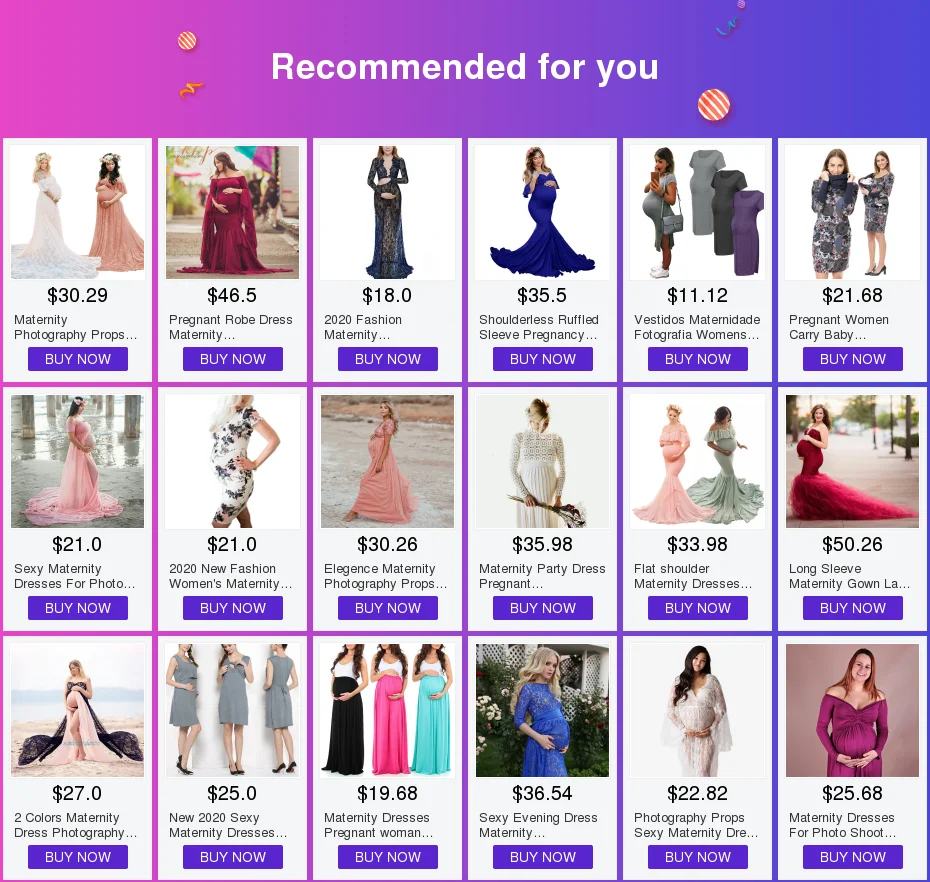Buy the $46.5 Pregnant Robe Dress

(232, 359)
